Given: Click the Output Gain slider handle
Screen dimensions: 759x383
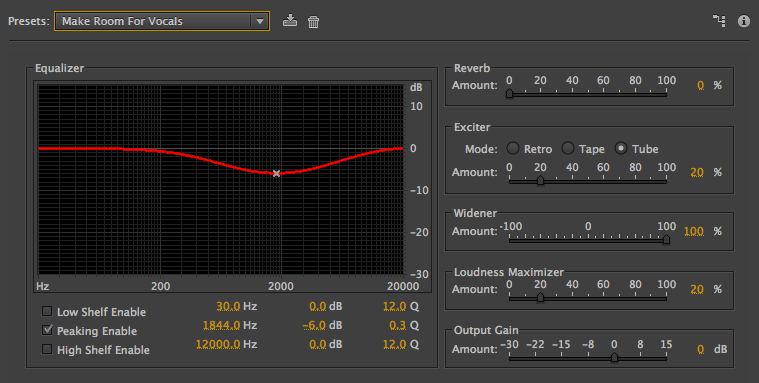Looking at the screenshot, I should pos(614,357).
